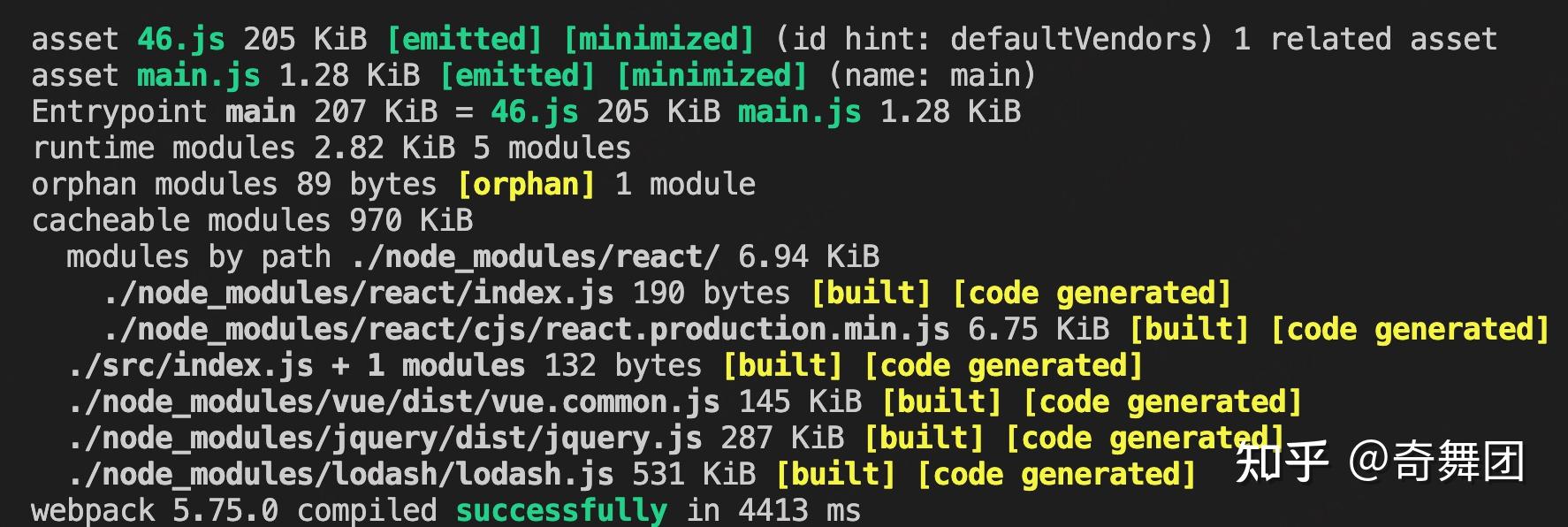Click main.js in the Entrypoint line

click(x=800, y=112)
